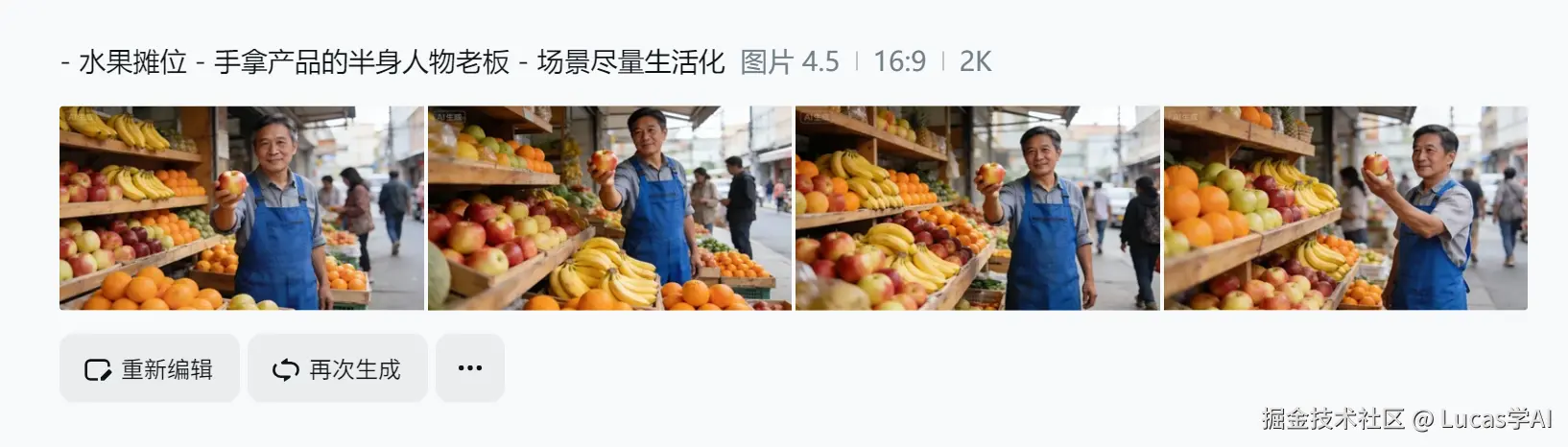
Task: Click the 掘金技术社区 watermark text
Action: tap(1333, 419)
